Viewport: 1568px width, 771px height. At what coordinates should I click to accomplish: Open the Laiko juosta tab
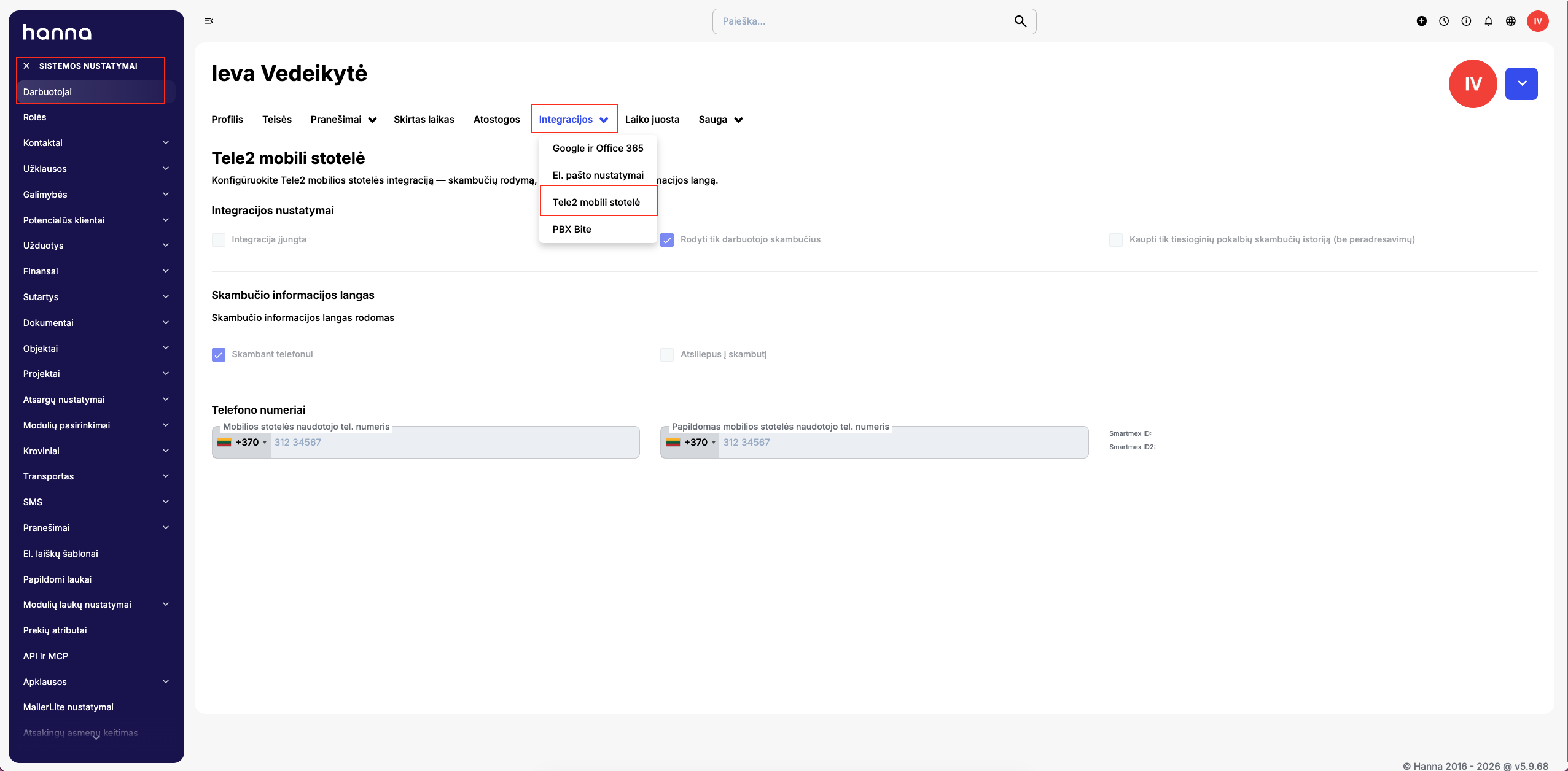[x=652, y=119]
